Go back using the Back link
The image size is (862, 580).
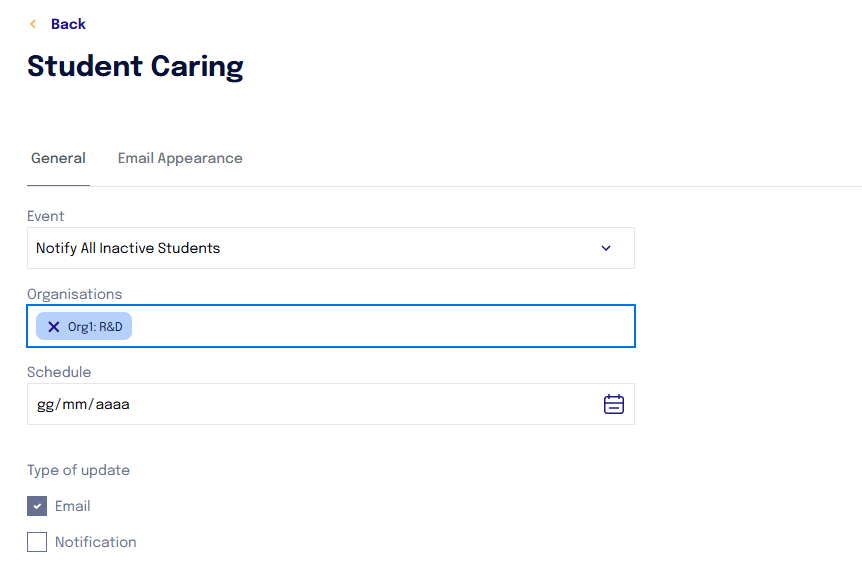coord(68,24)
